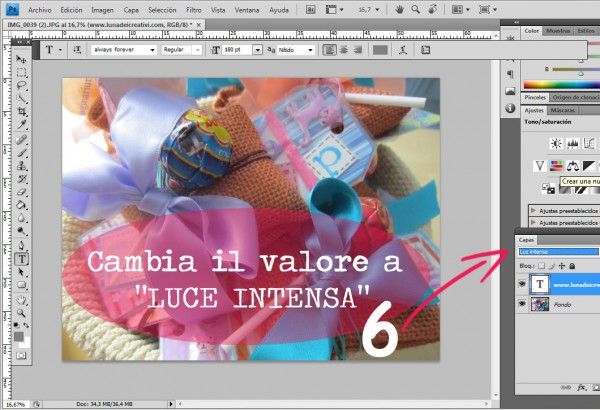
Task: Align text left
Action: (x=329, y=50)
